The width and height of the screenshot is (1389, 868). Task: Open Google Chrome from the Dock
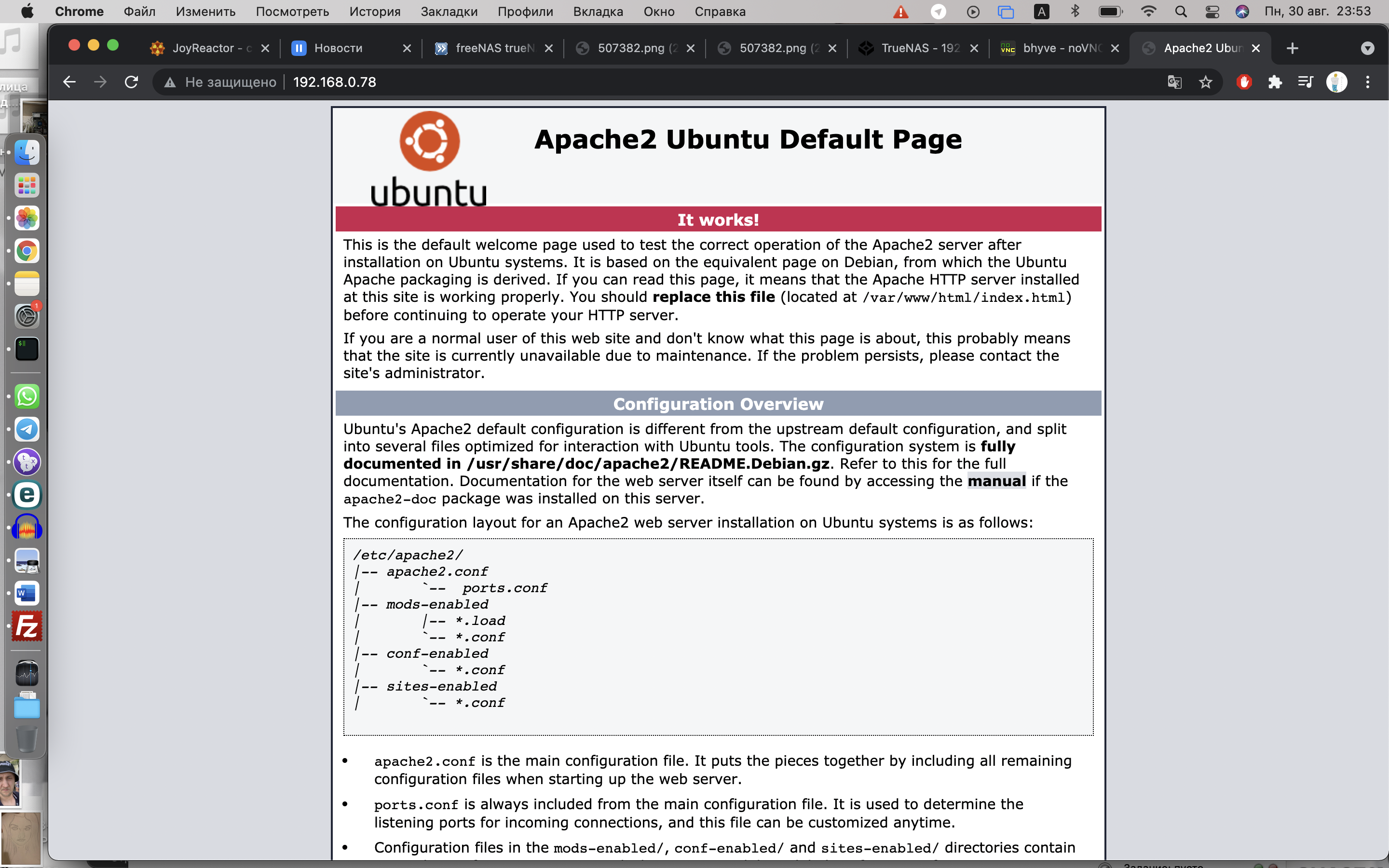coord(27,251)
